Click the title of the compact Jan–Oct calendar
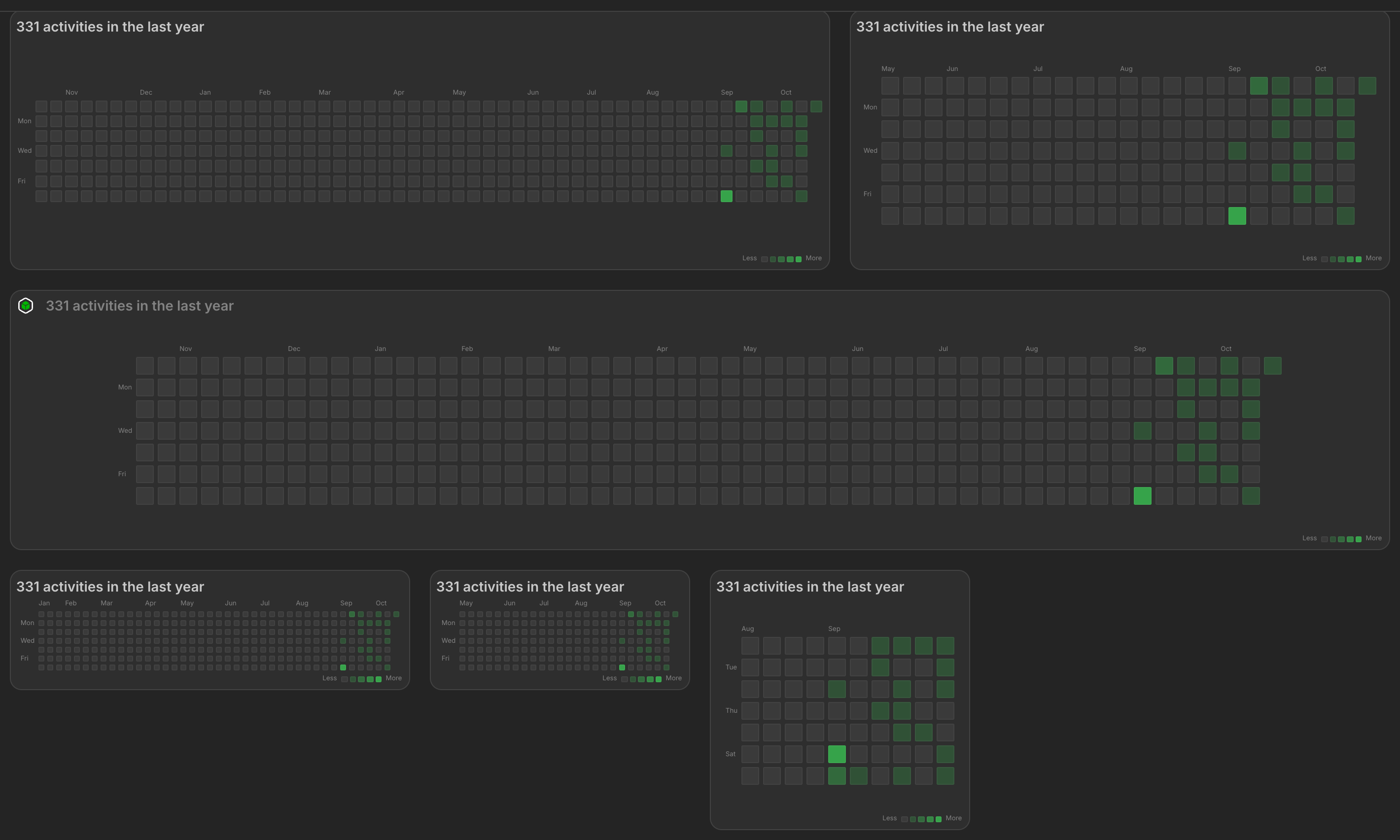 [110, 587]
